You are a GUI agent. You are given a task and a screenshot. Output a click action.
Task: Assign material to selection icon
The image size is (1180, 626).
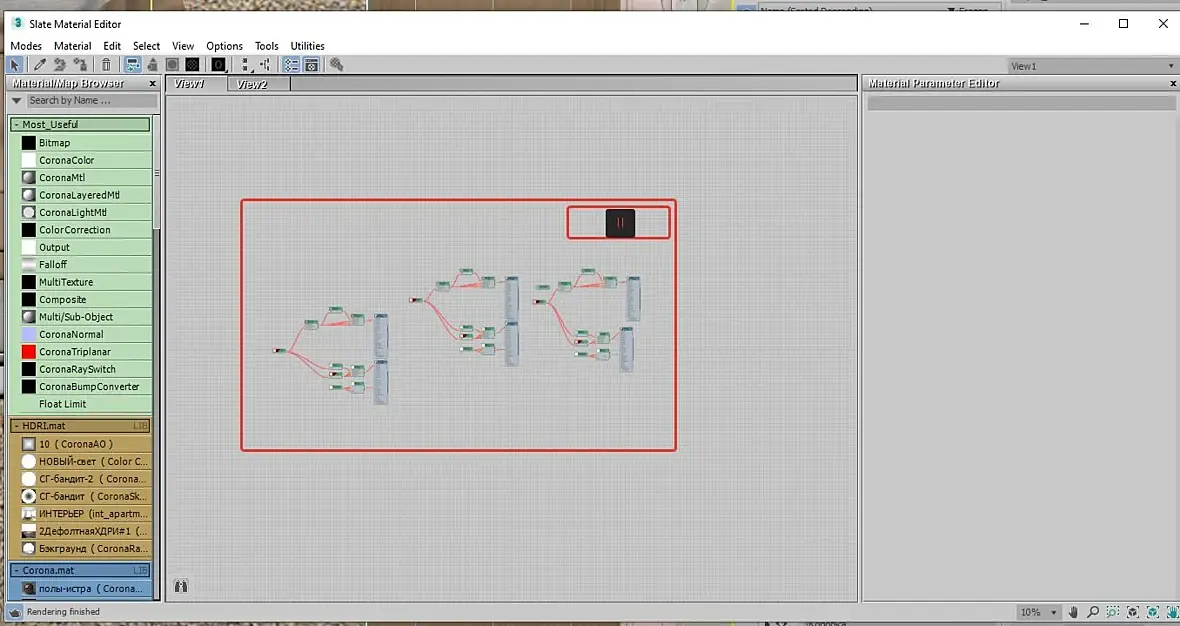pyautogui.click(x=80, y=65)
